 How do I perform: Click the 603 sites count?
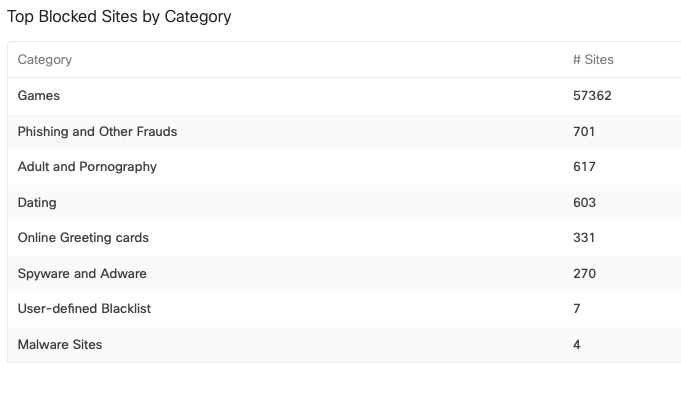pos(584,202)
